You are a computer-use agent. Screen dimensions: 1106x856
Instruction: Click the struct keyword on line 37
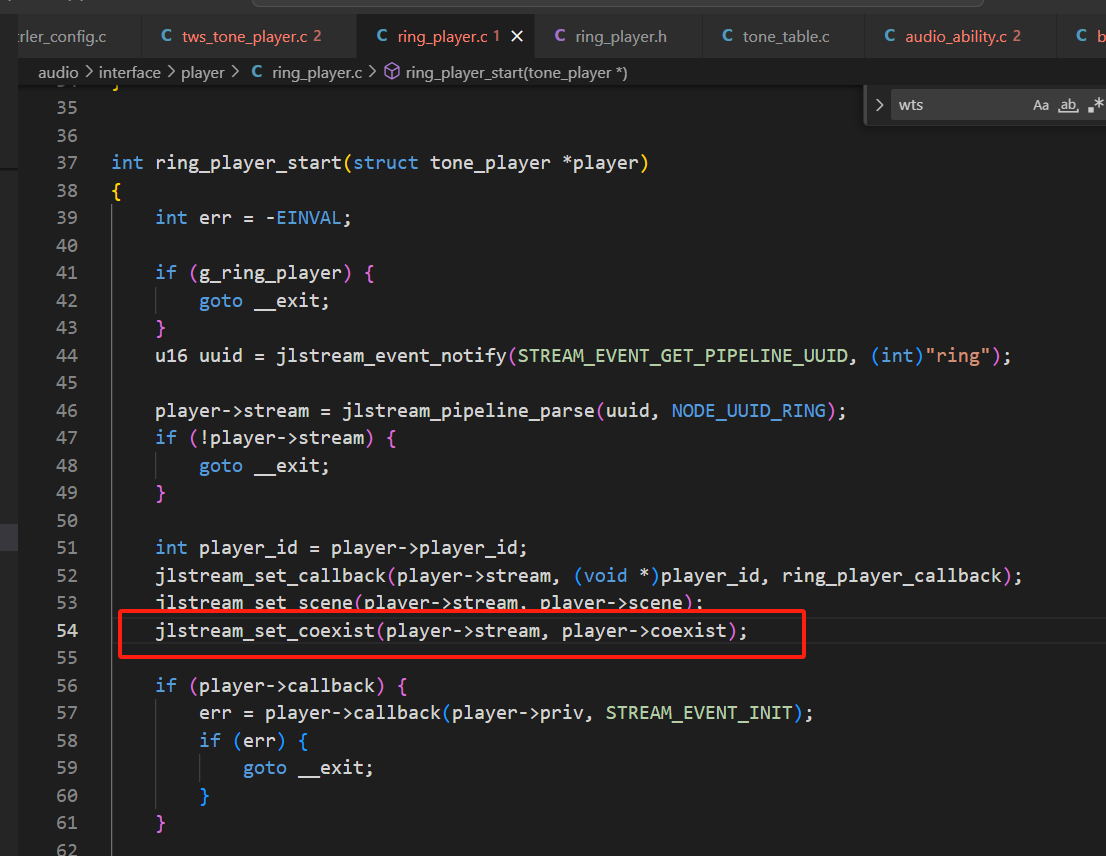(386, 163)
